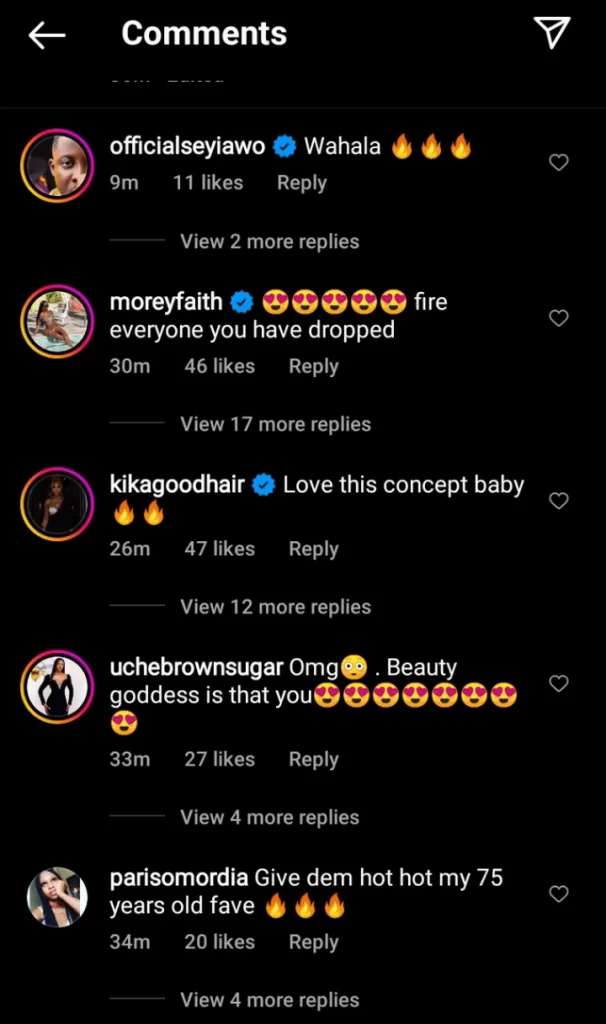This screenshot has width=606, height=1024.
Task: Like moreyfaith's comment with heart
Action: click(x=559, y=318)
